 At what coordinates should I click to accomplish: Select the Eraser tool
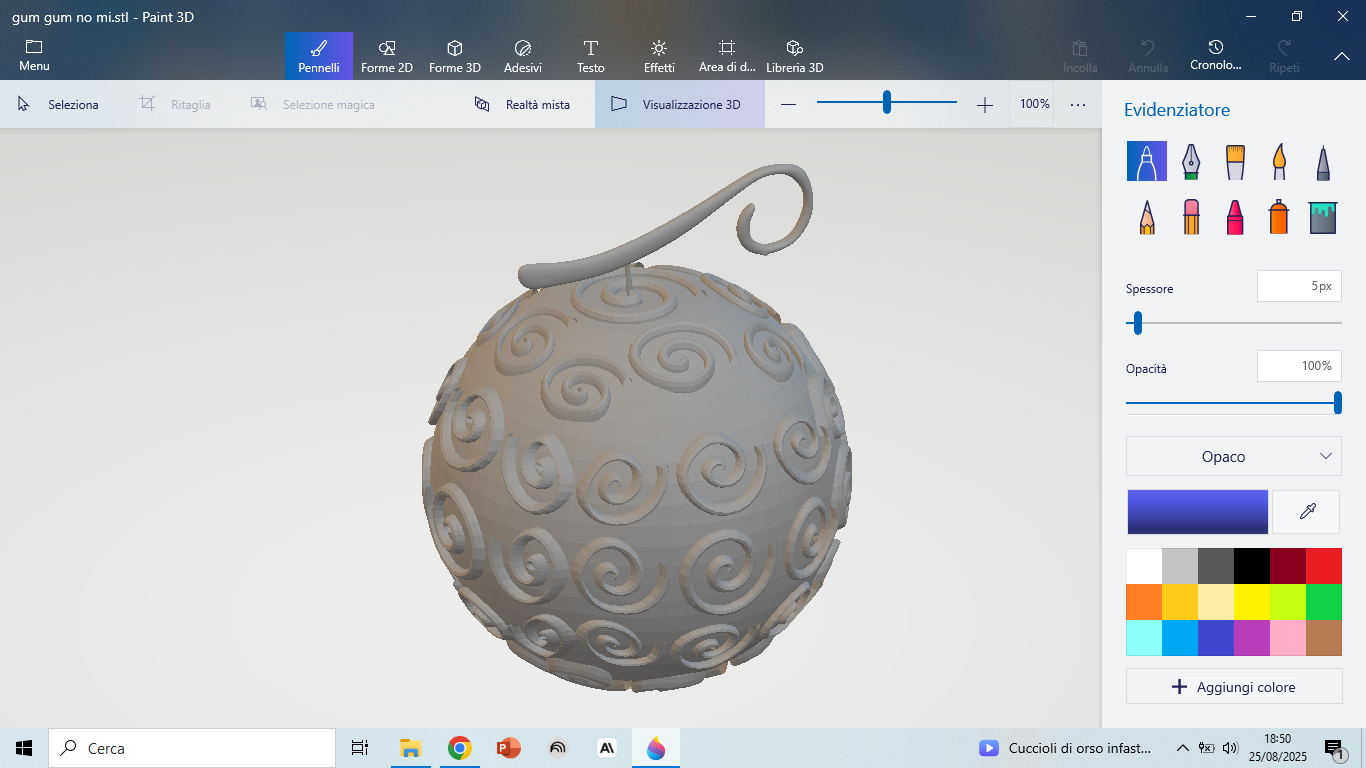1191,216
